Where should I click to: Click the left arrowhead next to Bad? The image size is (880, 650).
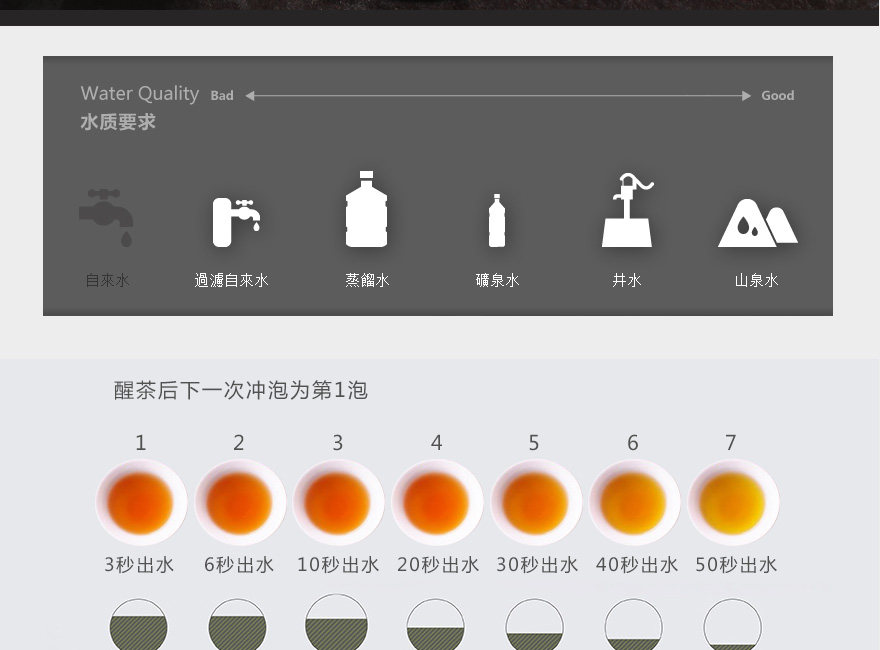click(x=250, y=96)
